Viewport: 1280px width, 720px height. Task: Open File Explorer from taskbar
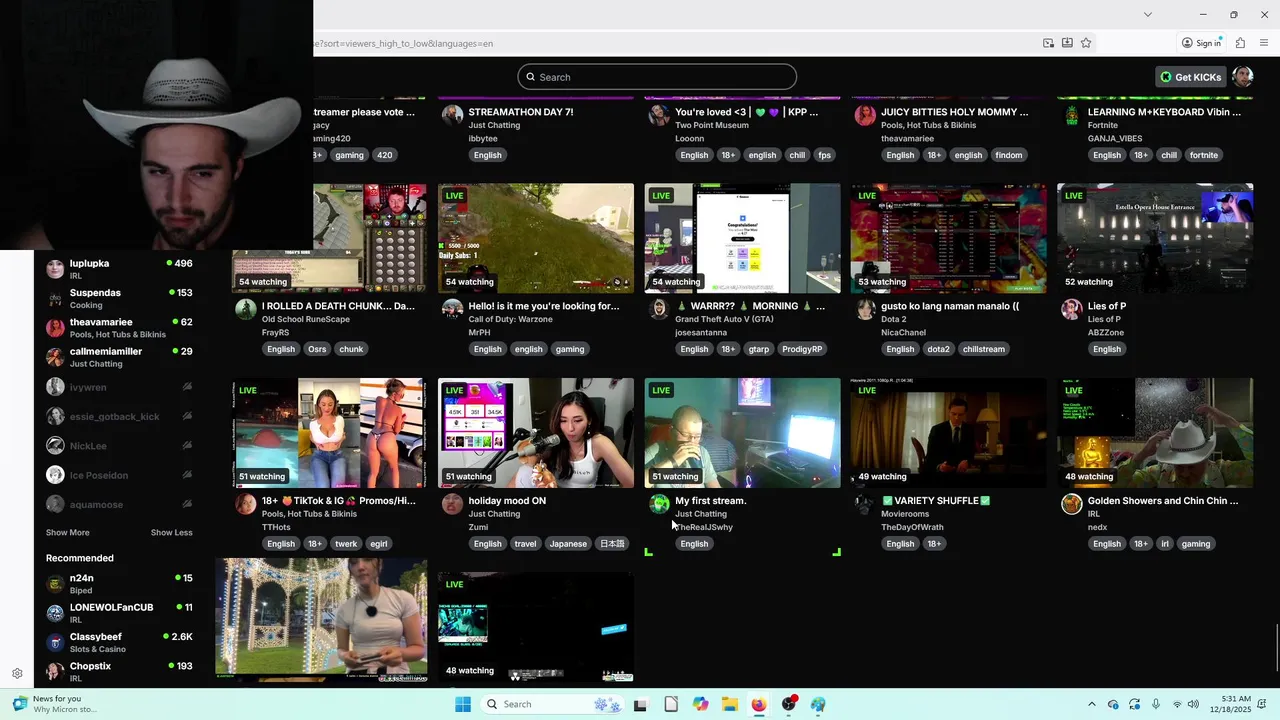(x=730, y=704)
